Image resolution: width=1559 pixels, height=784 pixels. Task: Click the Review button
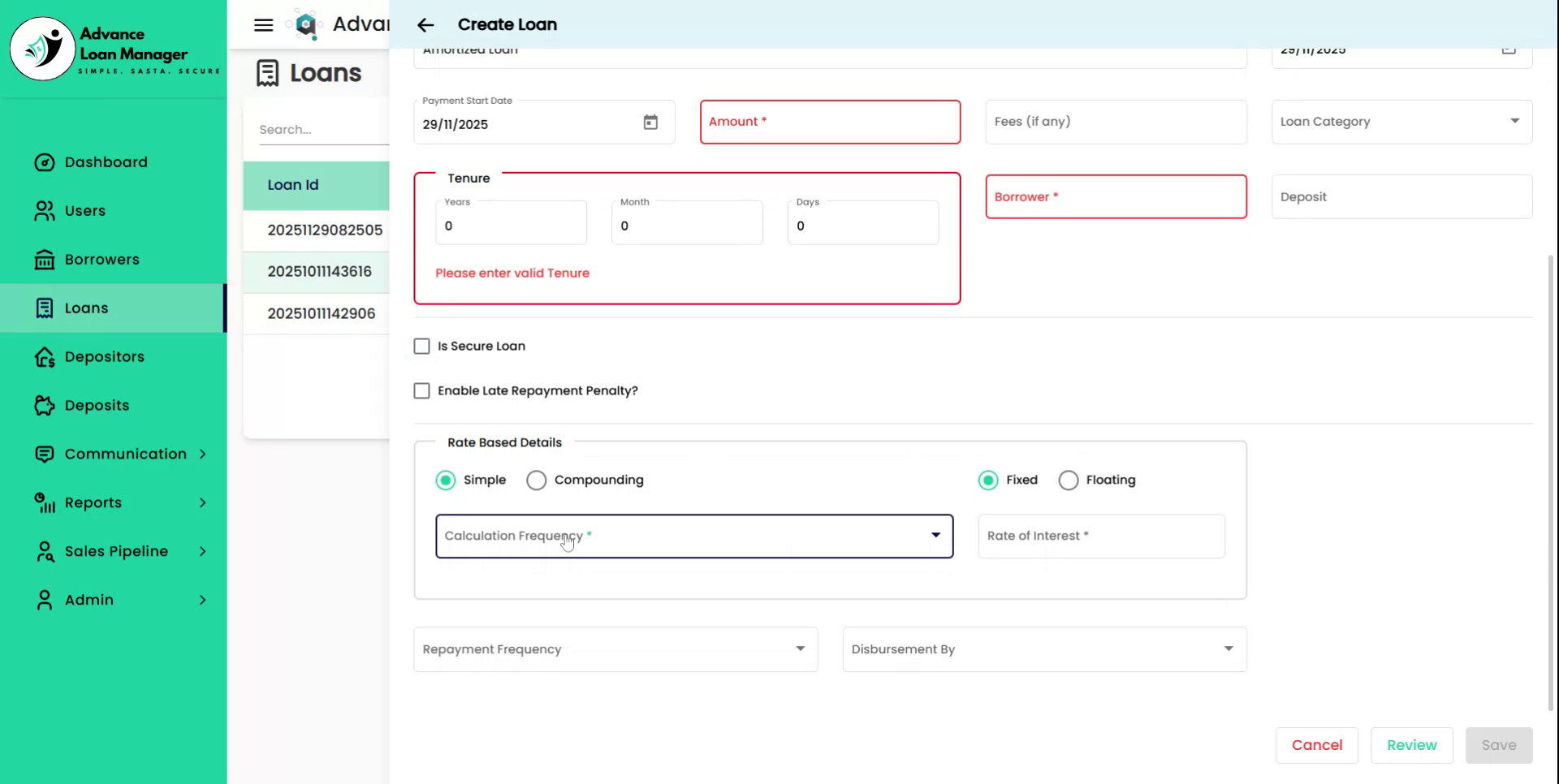pos(1411,745)
